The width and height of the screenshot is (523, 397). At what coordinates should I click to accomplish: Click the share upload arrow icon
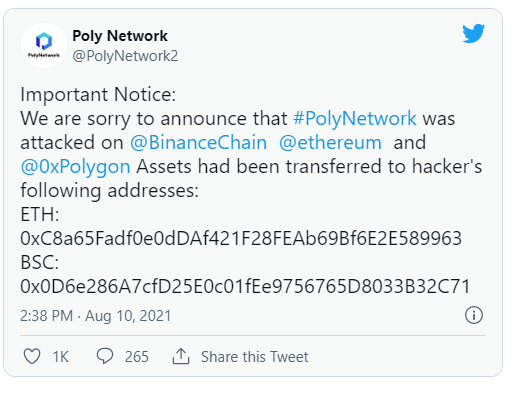pyautogui.click(x=181, y=356)
